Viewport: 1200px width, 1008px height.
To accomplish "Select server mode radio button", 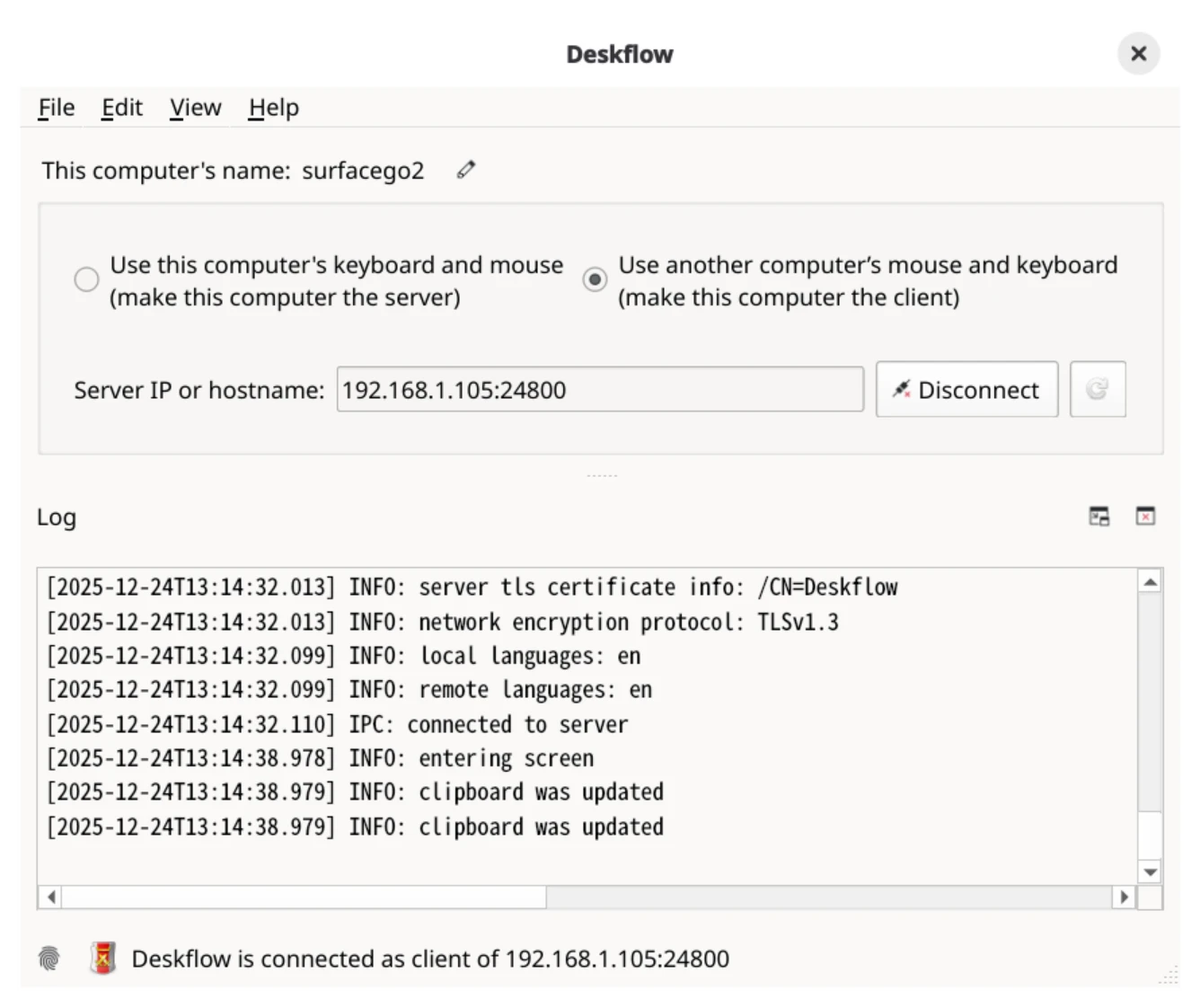I will coord(86,279).
